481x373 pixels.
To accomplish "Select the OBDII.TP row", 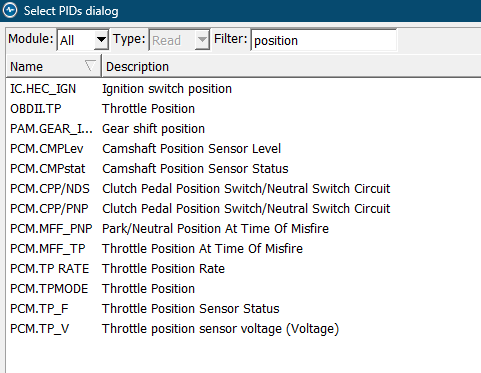I will click(x=243, y=109).
